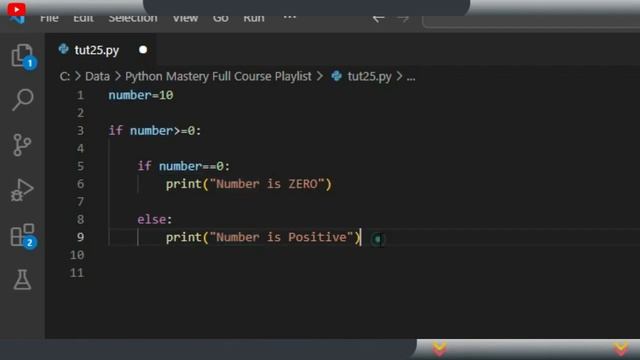The height and width of the screenshot is (360, 640).
Task: Go back with the left arrow
Action: [378, 19]
